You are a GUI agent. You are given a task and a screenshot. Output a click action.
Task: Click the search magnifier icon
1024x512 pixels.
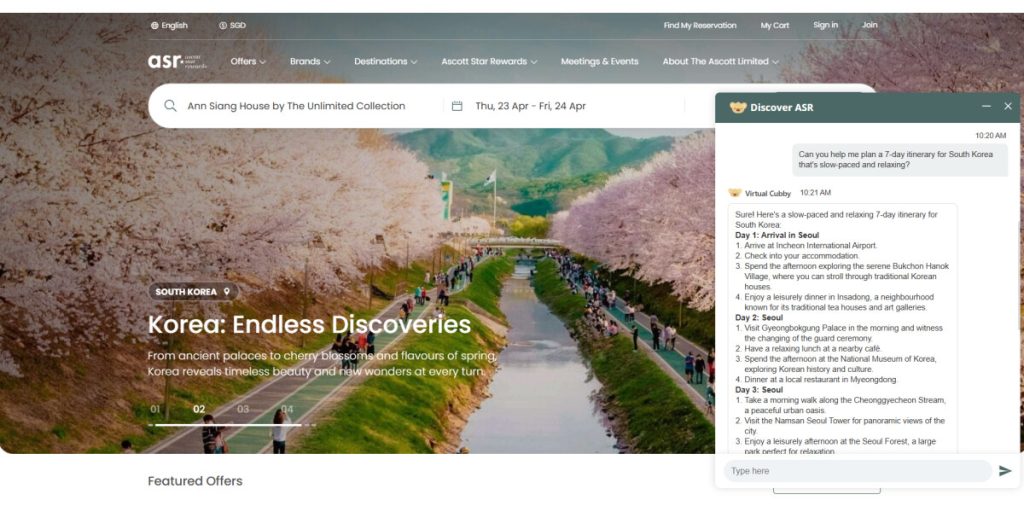170,106
